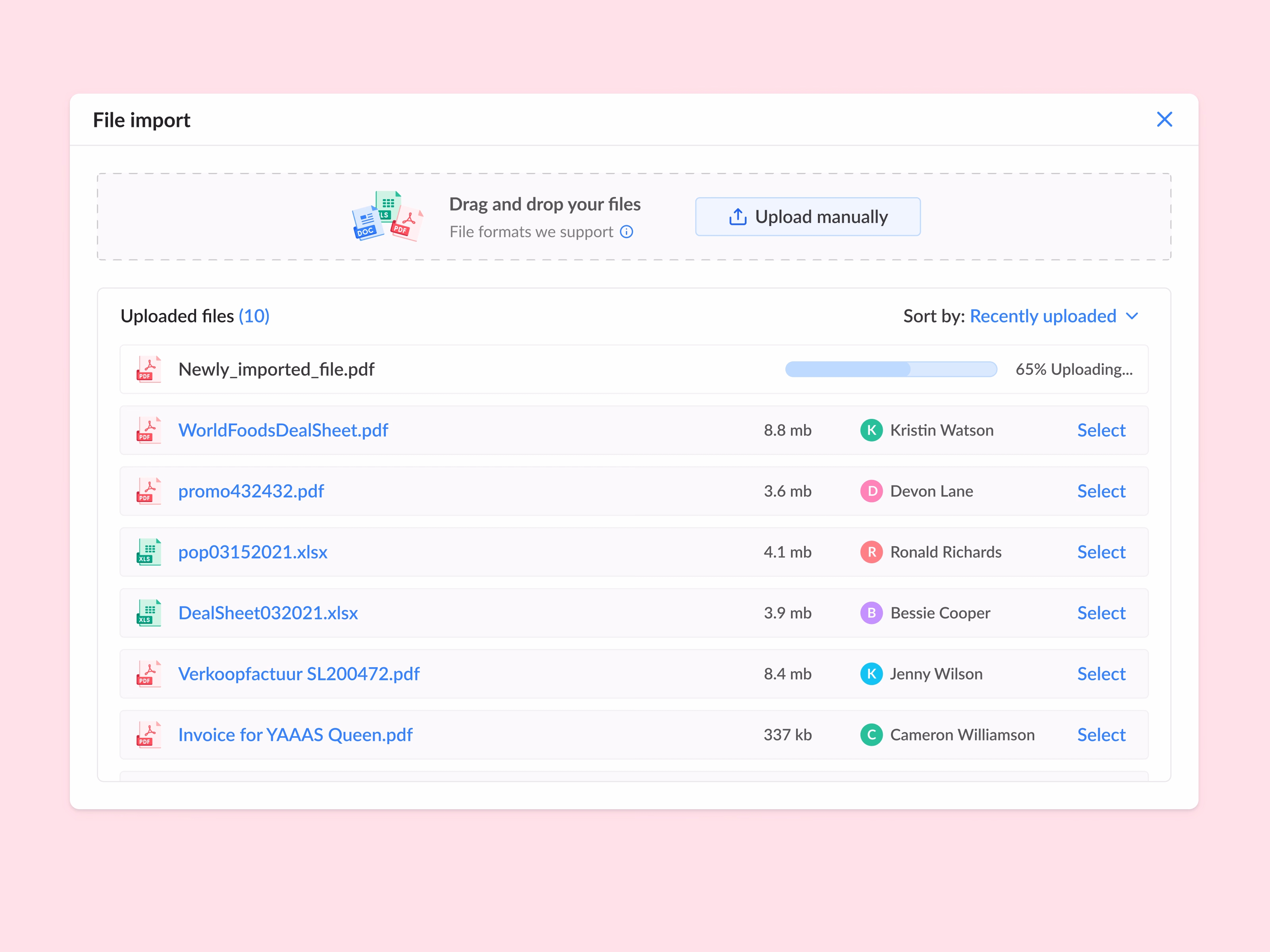
Task: Click Devon Lane's avatar
Action: pos(871,491)
